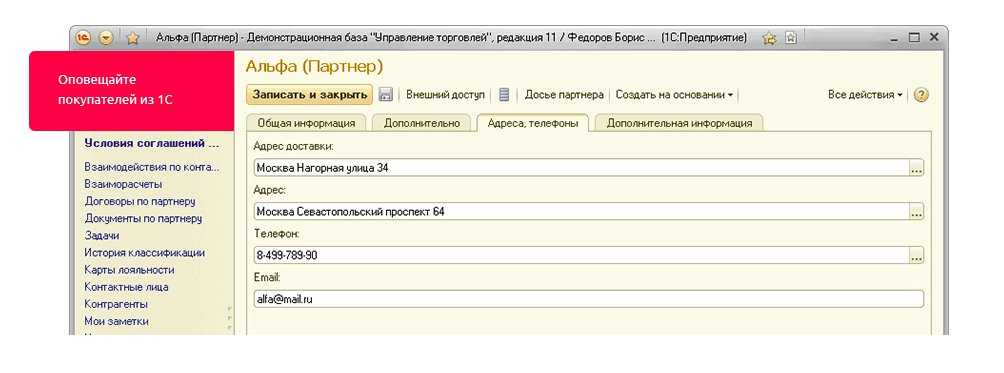The height and width of the screenshot is (373, 1004).
Task: Click the Адрес доставки input field
Action: (581, 168)
